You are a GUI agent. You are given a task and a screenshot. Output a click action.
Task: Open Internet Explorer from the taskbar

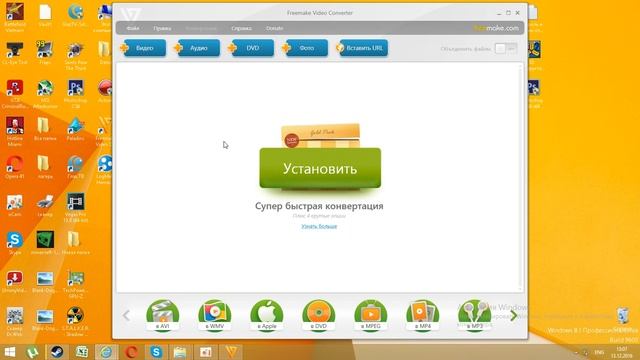tap(106, 352)
